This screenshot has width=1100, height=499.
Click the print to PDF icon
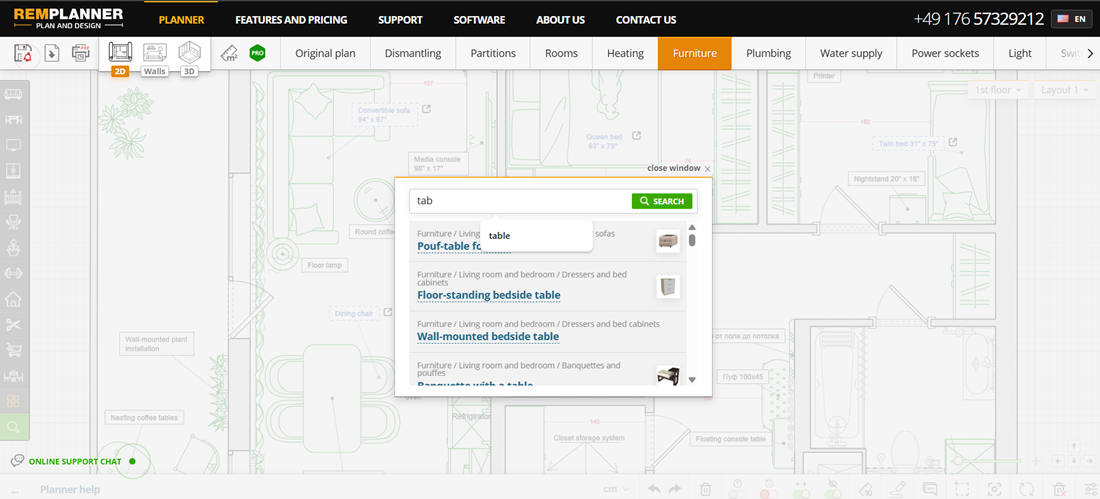pyautogui.click(x=81, y=53)
